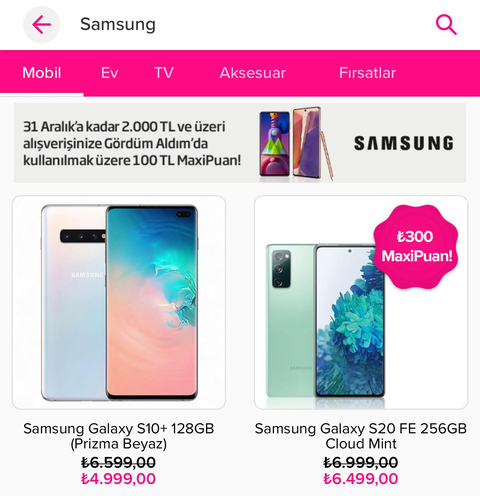Open the 100 TL MaxiPuan promo banner

[x=240, y=143]
